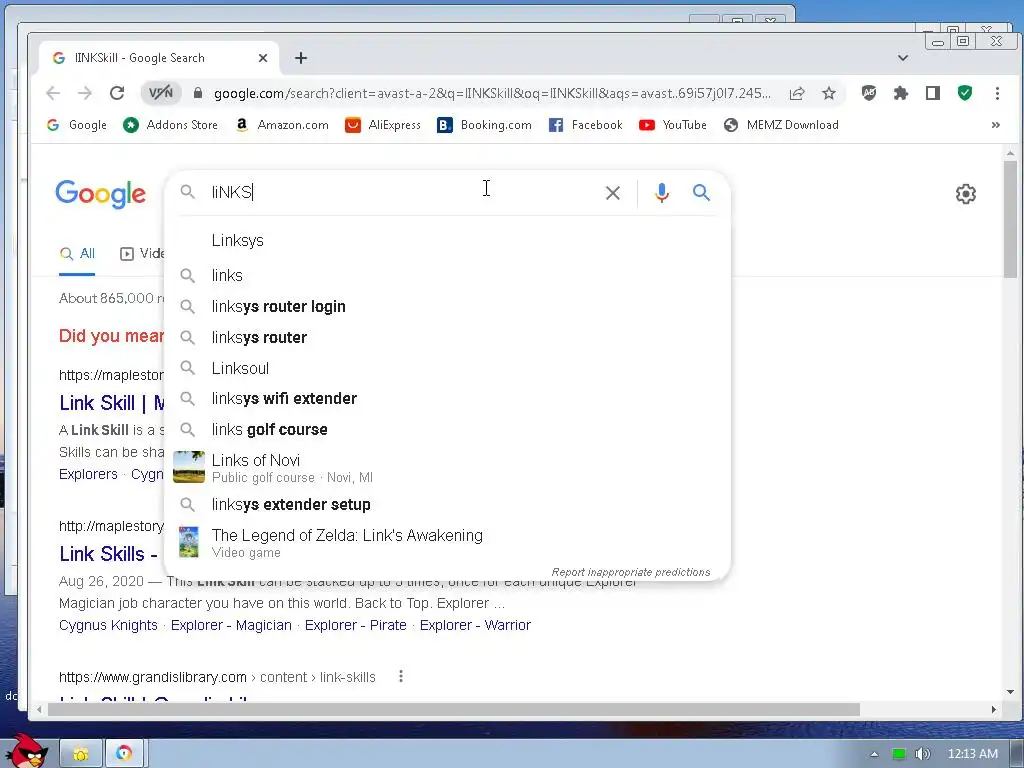Click the forward navigation arrow
Screen dimensions: 1024x768
click(x=85, y=93)
